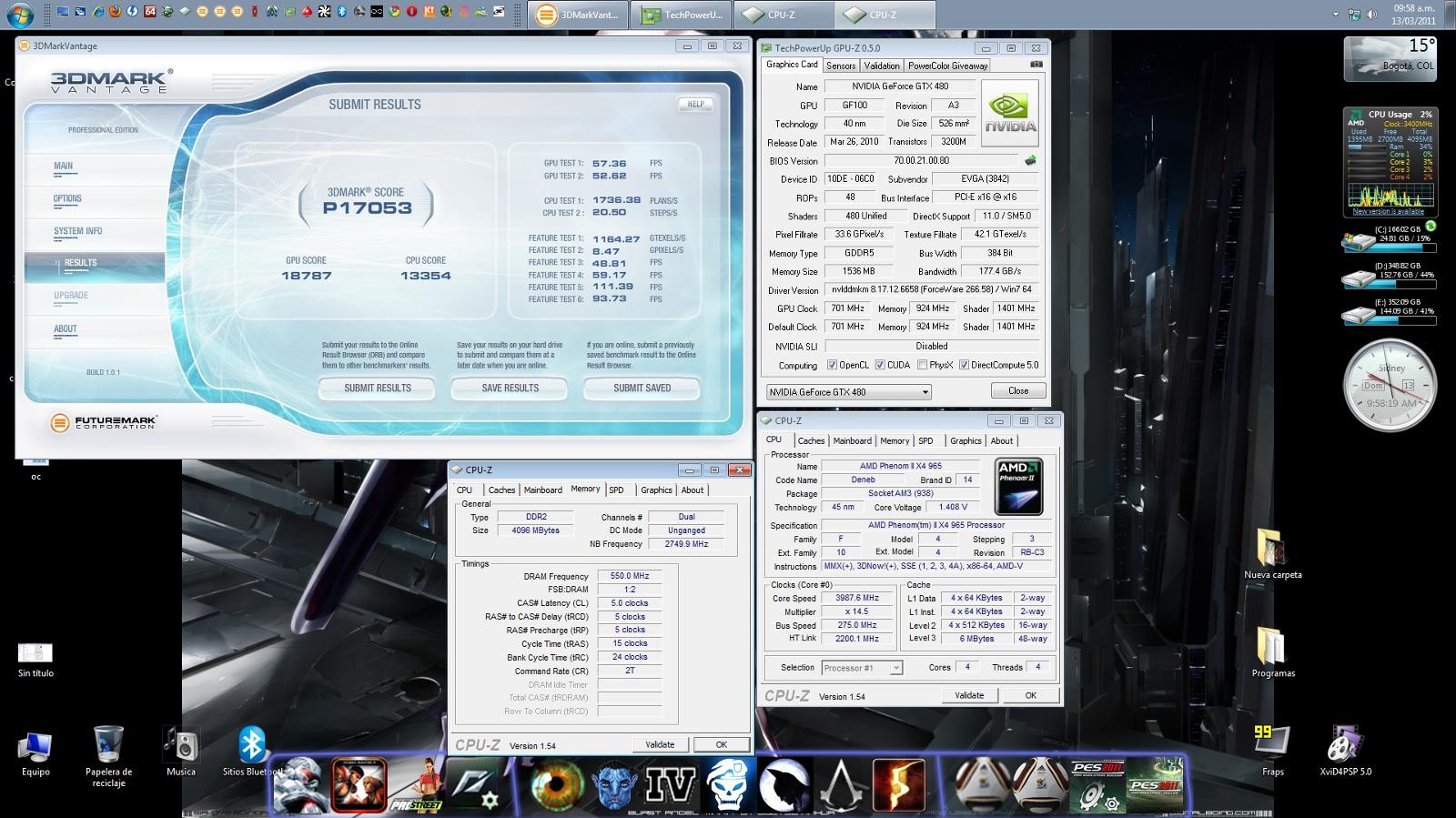The height and width of the screenshot is (818, 1456).
Task: Launch Avatar game dock icon
Action: (x=616, y=785)
